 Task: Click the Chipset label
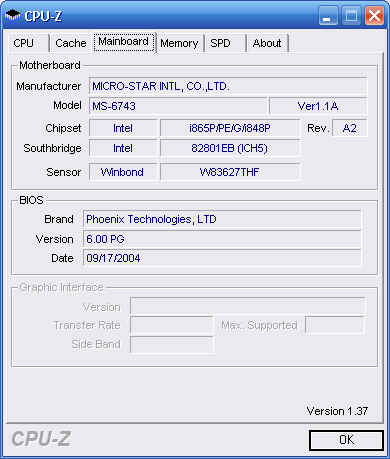point(63,128)
